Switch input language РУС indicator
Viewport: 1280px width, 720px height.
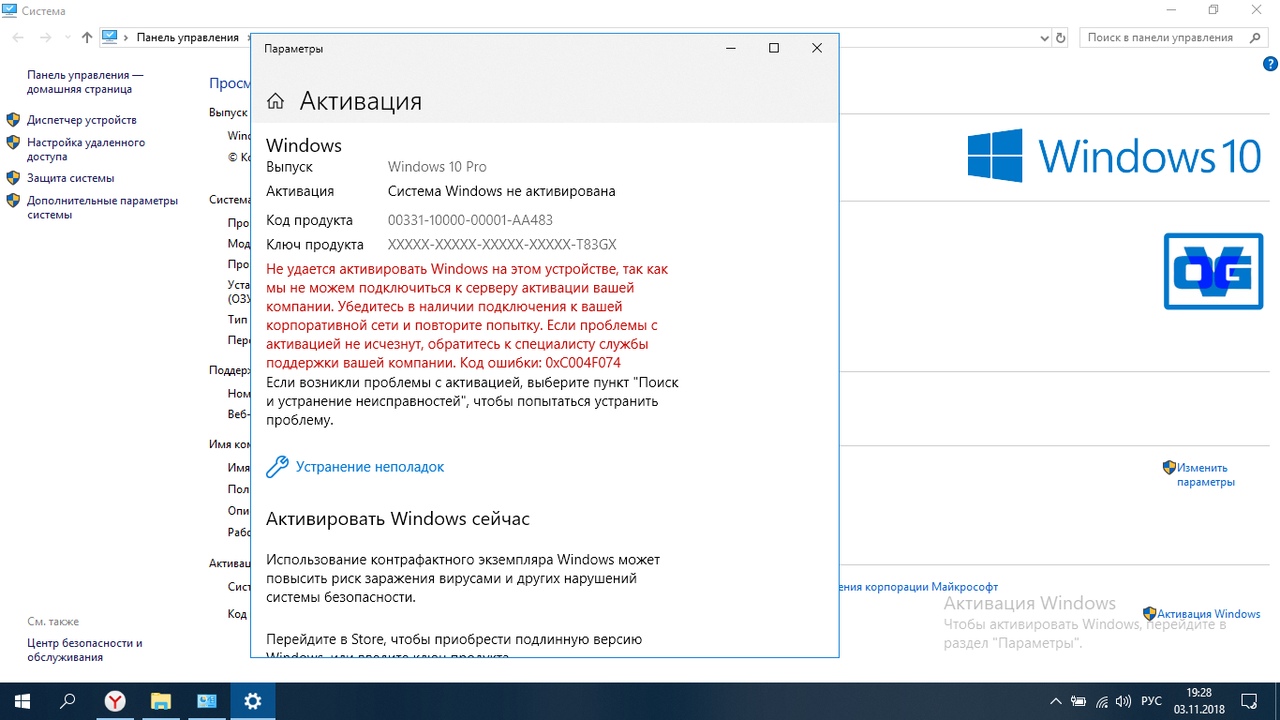click(x=1151, y=702)
